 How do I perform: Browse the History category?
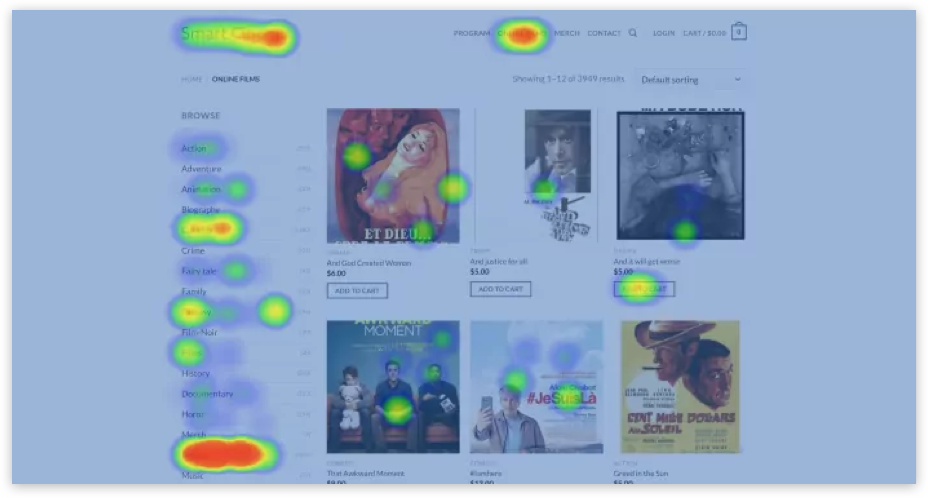[x=196, y=374]
